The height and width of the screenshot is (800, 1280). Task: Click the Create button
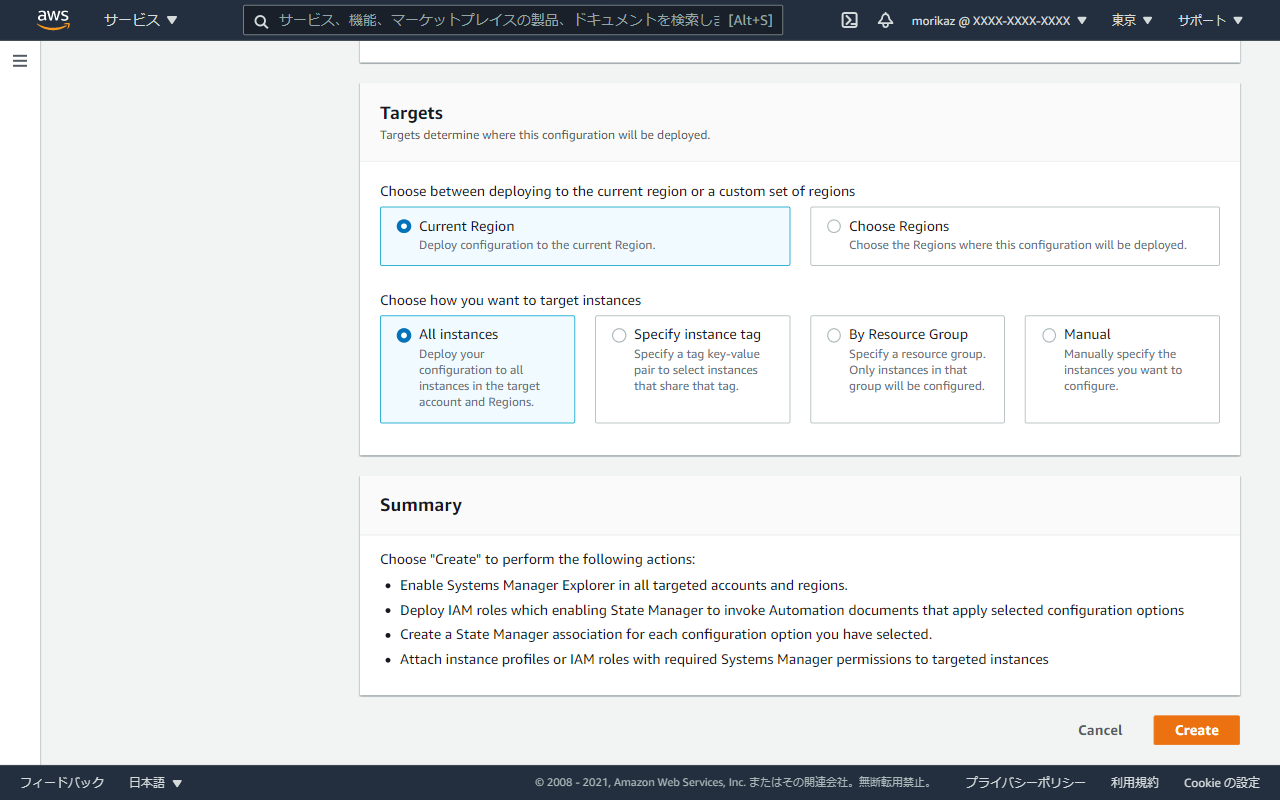pos(1196,730)
